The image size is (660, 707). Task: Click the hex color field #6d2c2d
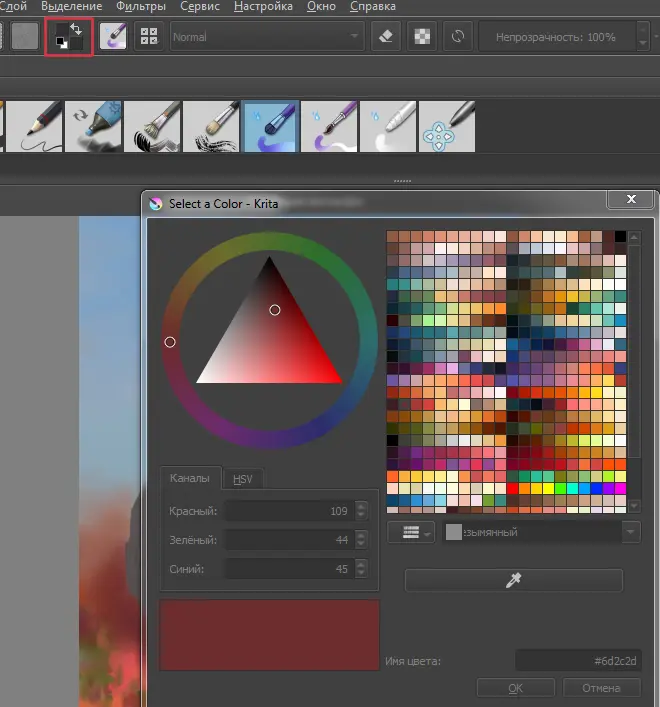click(x=578, y=661)
